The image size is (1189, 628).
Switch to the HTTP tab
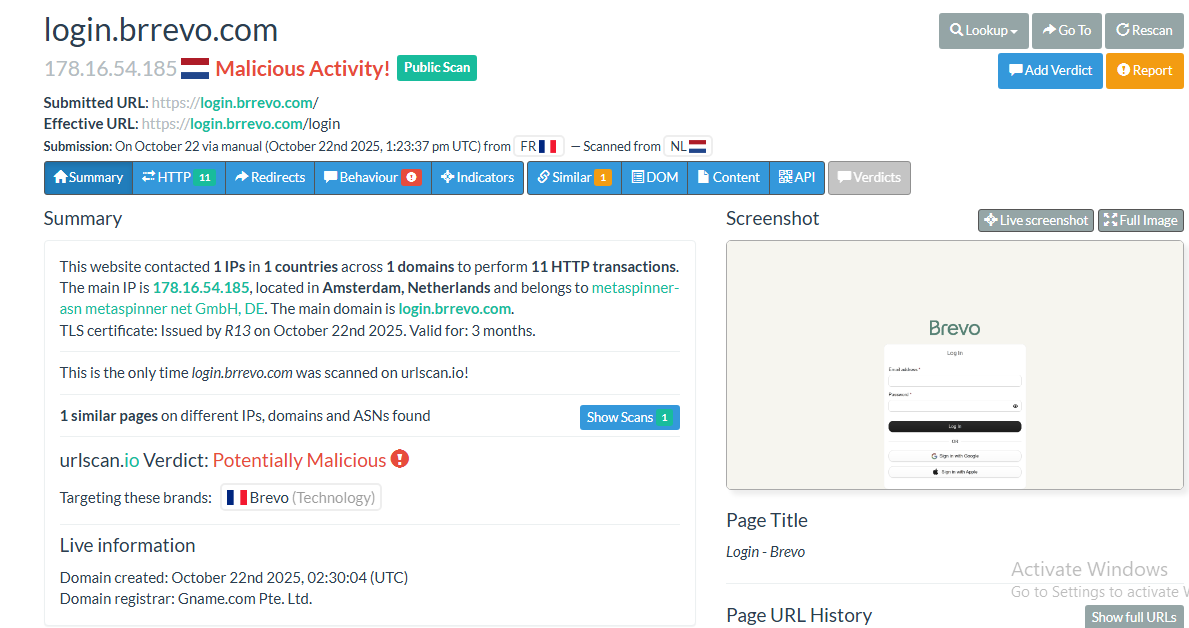[x=178, y=178]
